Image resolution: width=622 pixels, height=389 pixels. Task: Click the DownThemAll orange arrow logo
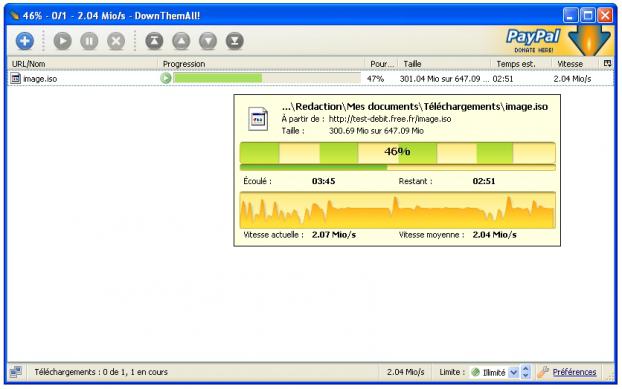coord(589,40)
